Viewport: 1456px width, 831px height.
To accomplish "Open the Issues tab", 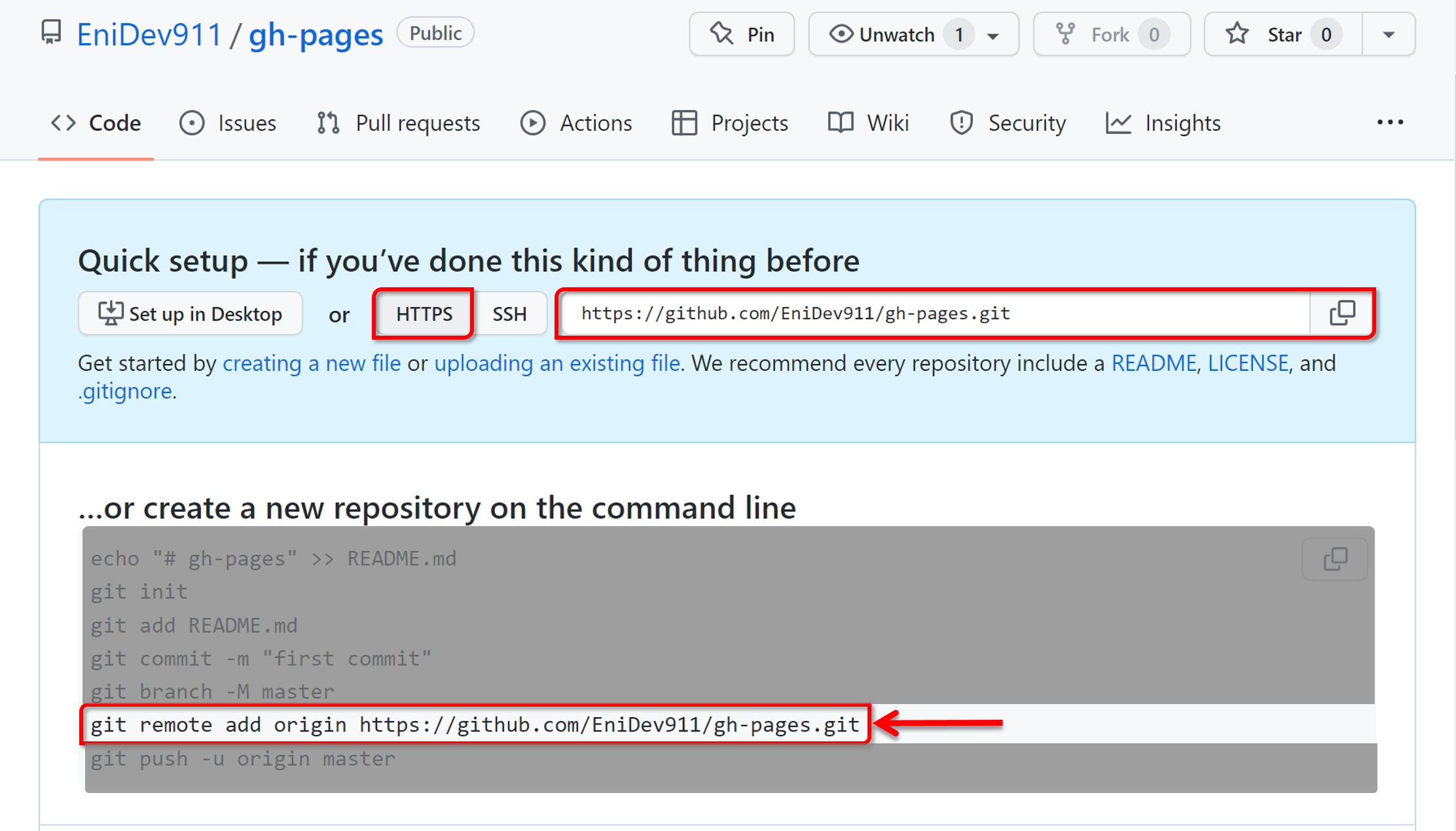I will coord(228,123).
